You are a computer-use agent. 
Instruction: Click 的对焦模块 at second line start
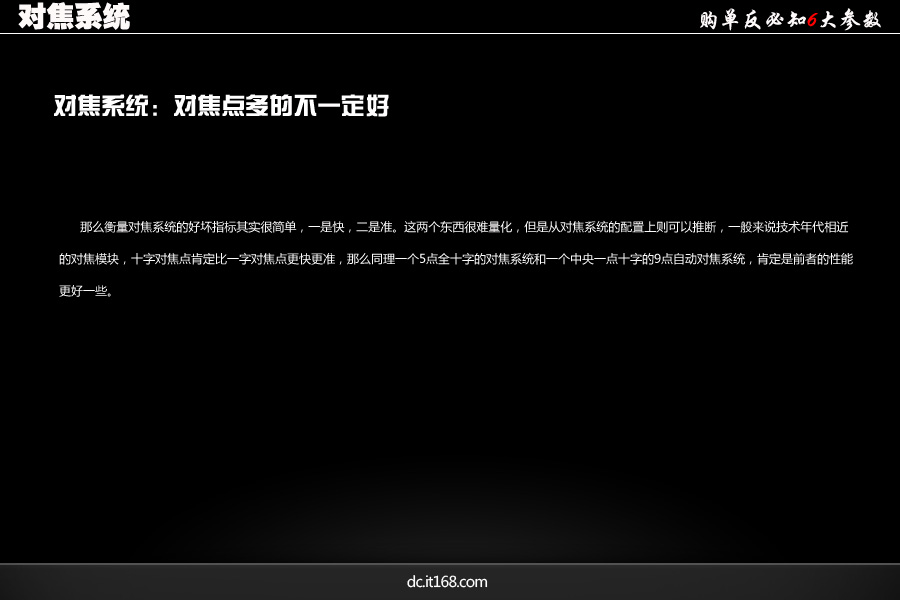point(90,259)
